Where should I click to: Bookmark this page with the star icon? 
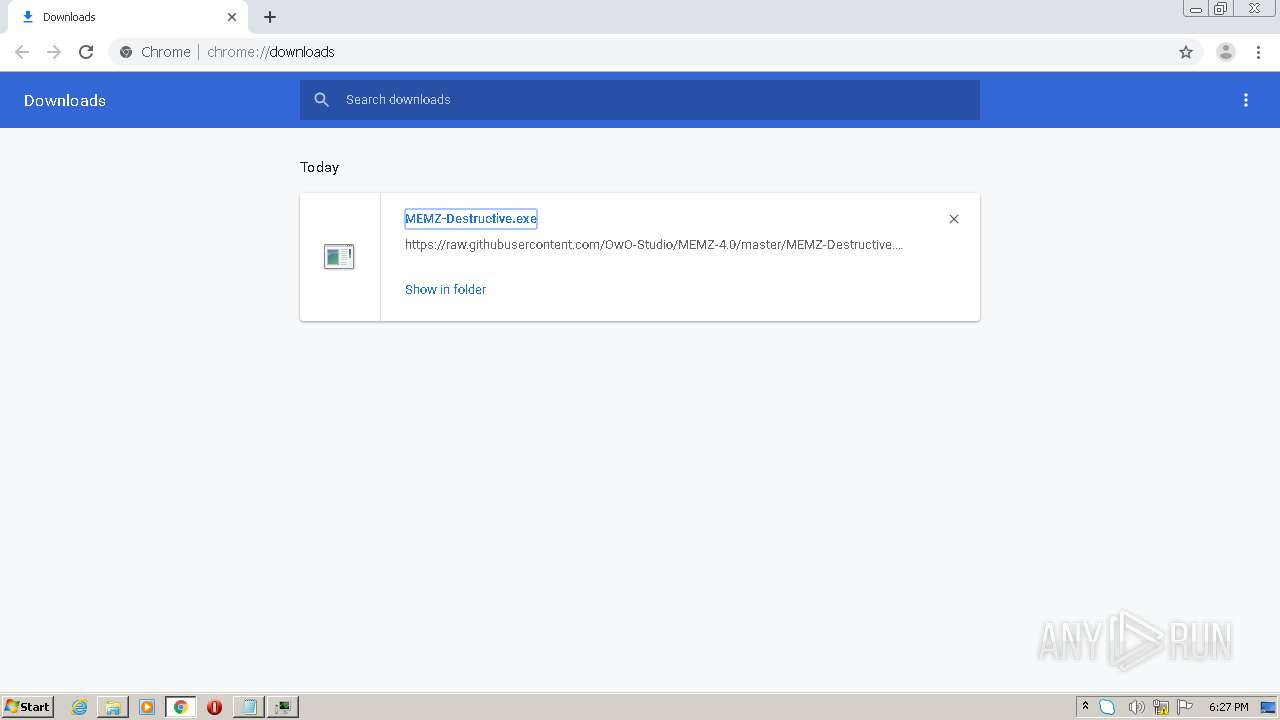(x=1186, y=52)
